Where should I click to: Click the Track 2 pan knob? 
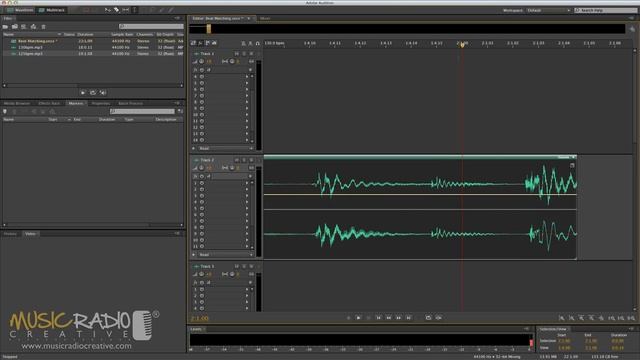pyautogui.click(x=232, y=168)
